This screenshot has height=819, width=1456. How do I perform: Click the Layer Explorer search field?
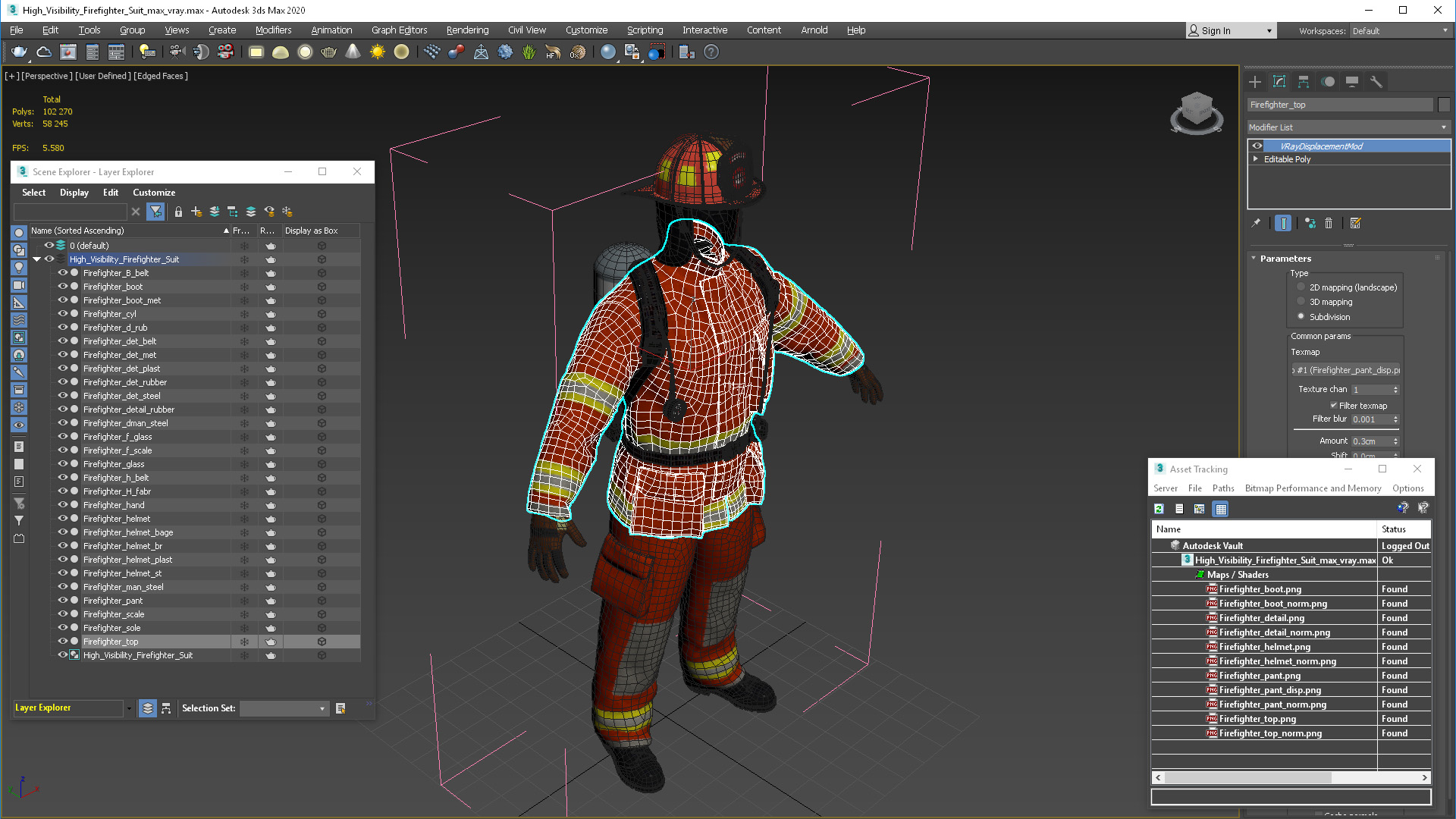(x=71, y=212)
